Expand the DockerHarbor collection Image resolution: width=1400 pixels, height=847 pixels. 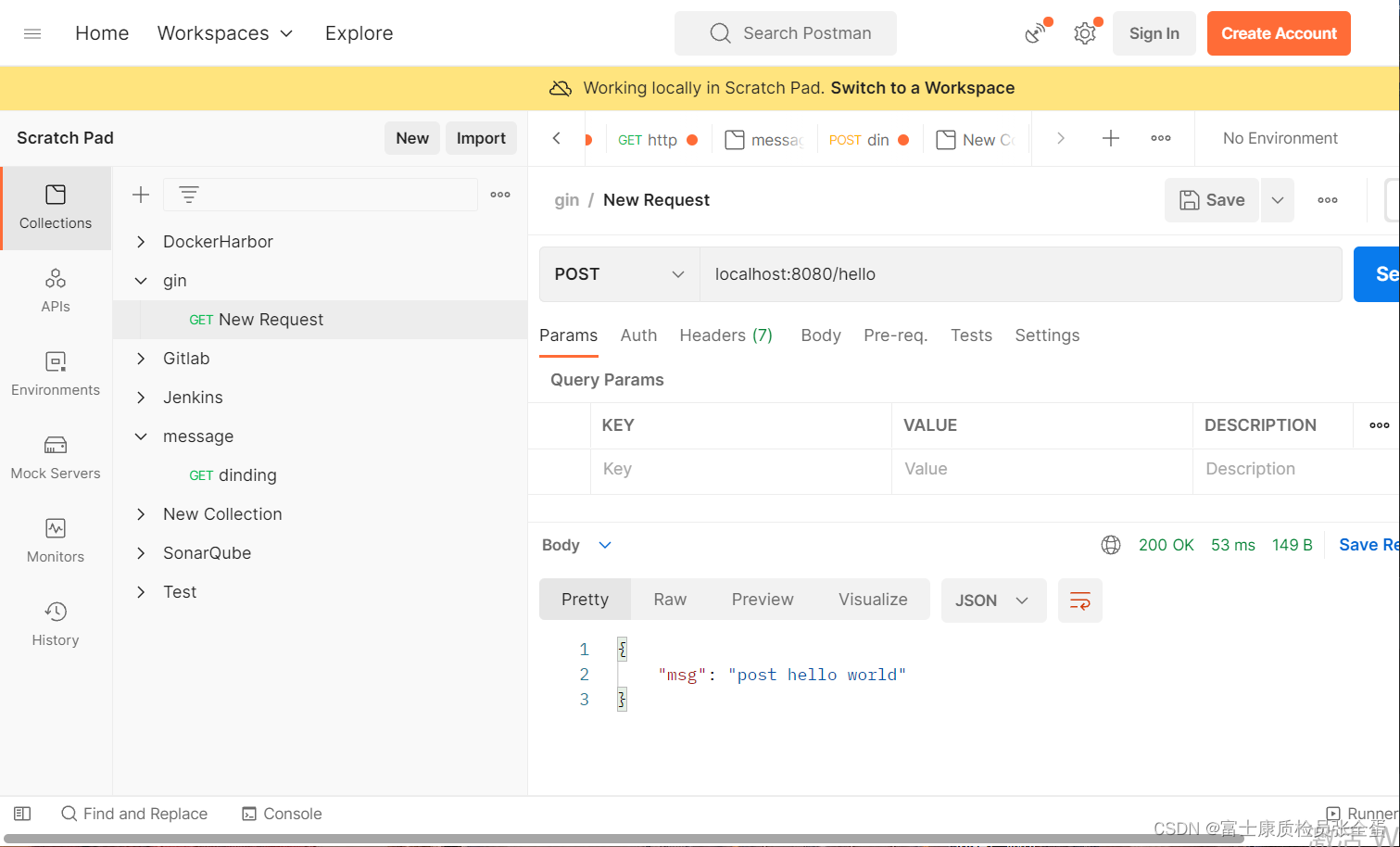click(141, 242)
